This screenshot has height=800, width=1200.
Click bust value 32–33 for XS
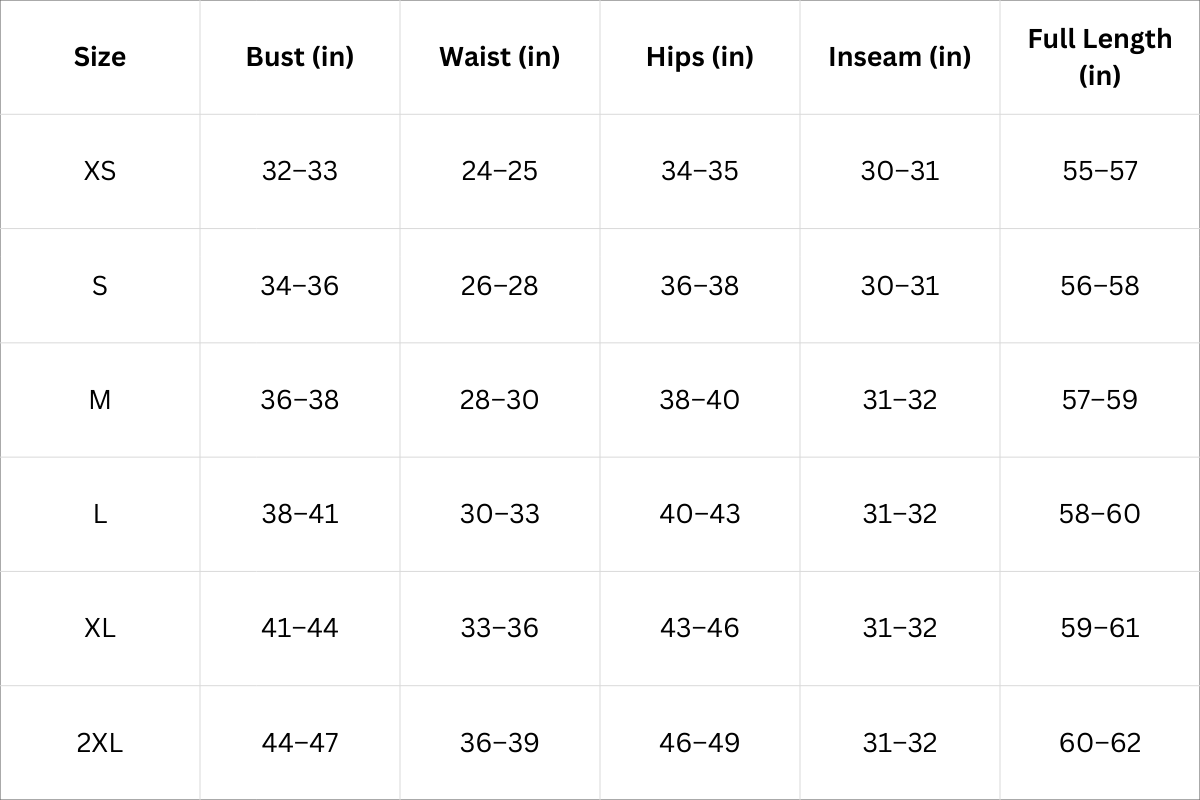pyautogui.click(x=300, y=171)
